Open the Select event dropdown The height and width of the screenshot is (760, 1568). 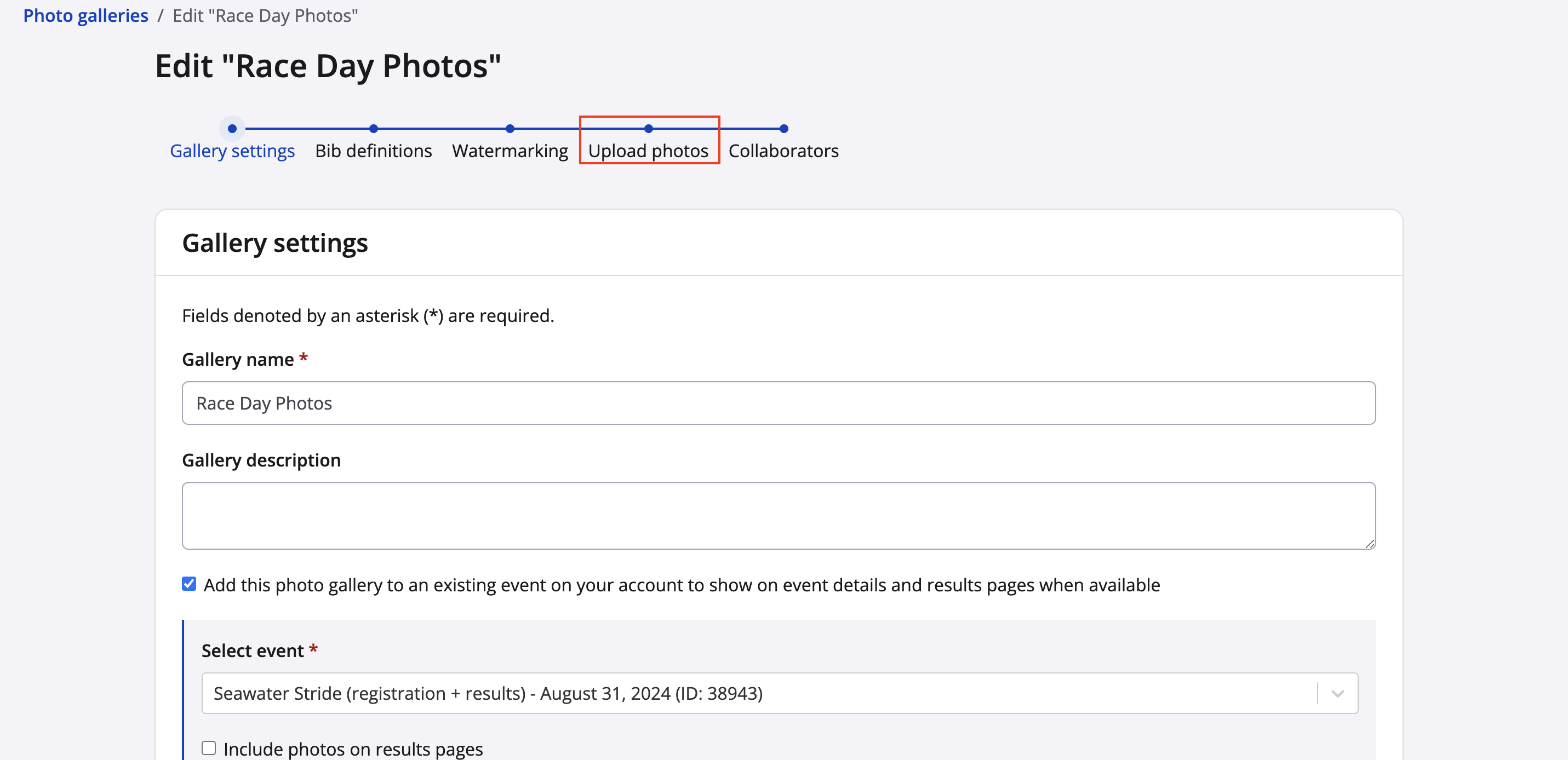point(755,694)
